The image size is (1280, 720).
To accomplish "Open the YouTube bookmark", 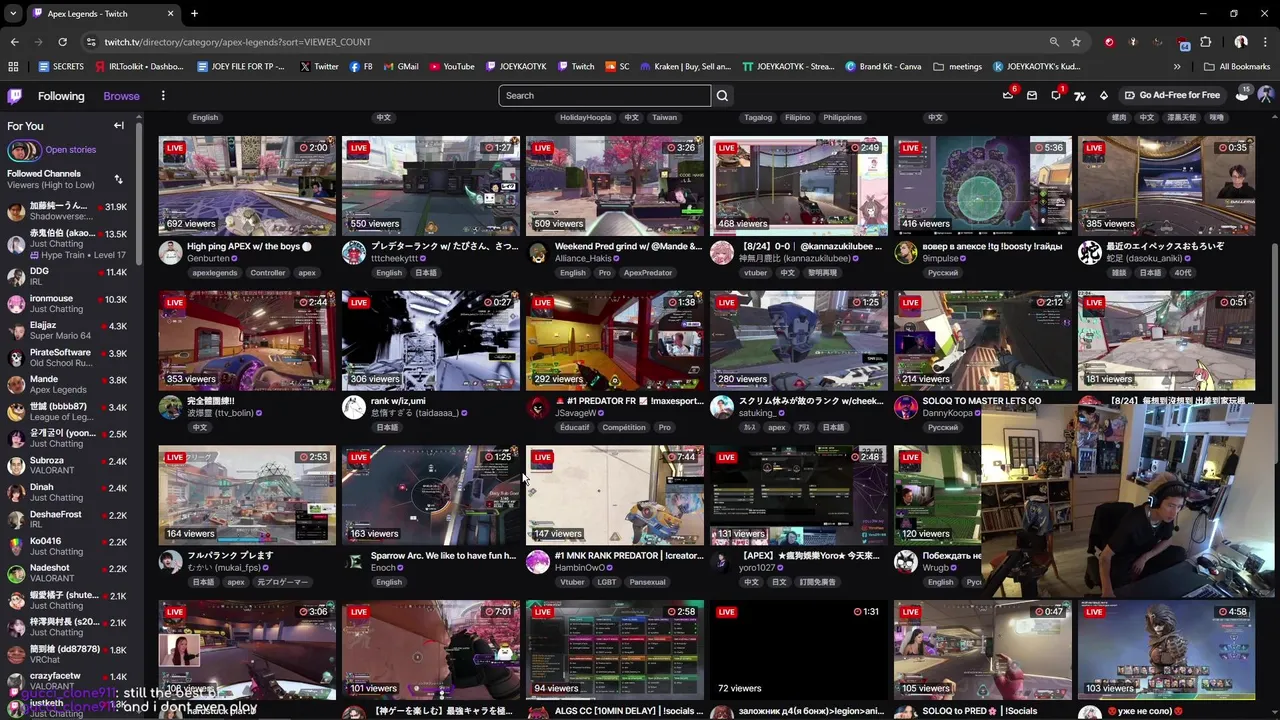I will [452, 67].
